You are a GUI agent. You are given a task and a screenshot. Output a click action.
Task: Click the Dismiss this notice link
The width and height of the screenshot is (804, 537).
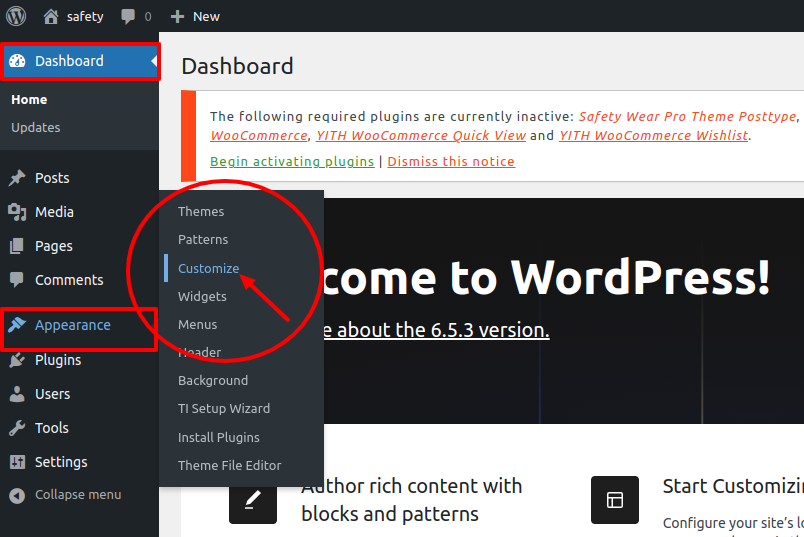[451, 161]
